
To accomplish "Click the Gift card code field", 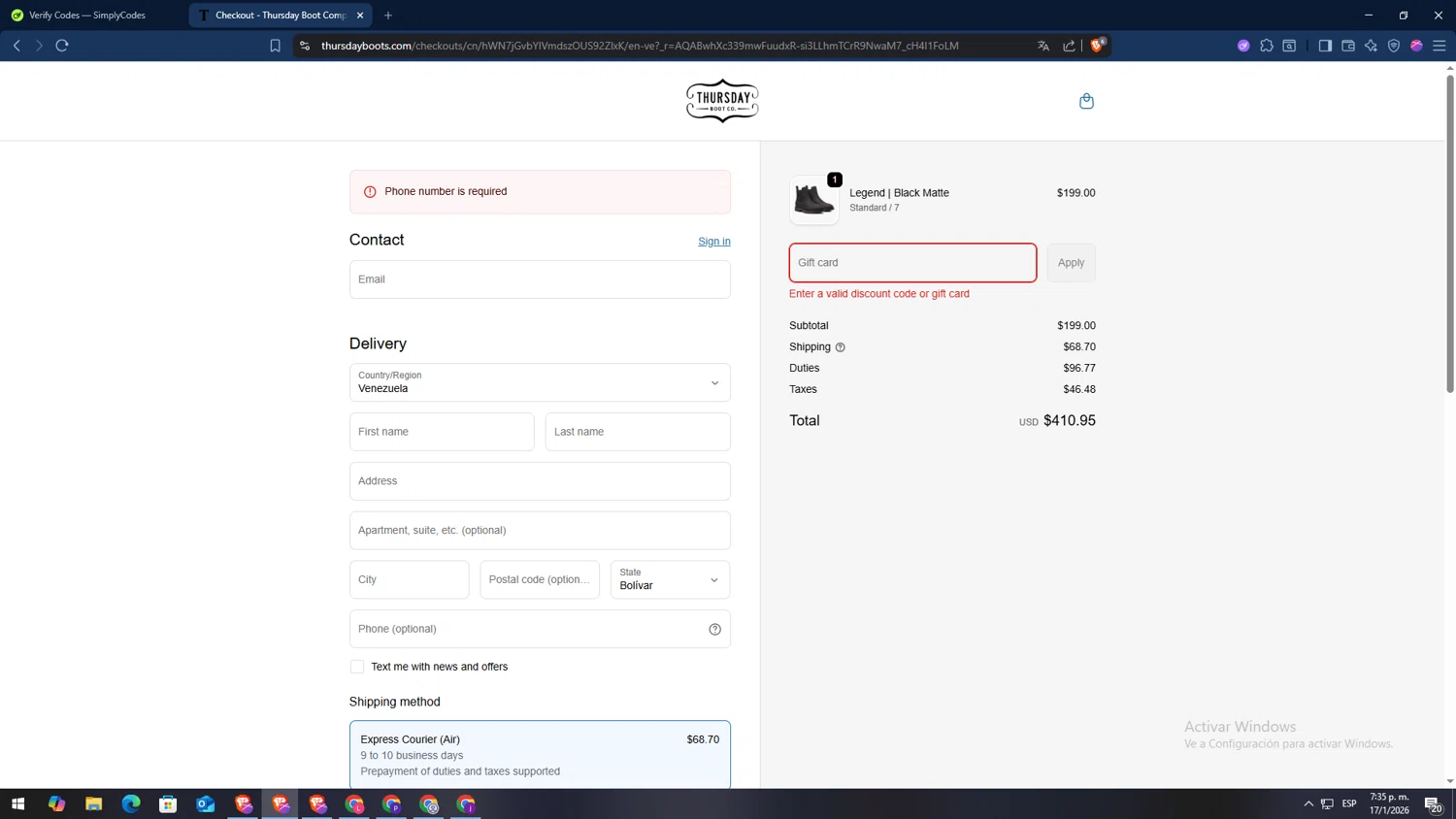I will click(x=912, y=263).
